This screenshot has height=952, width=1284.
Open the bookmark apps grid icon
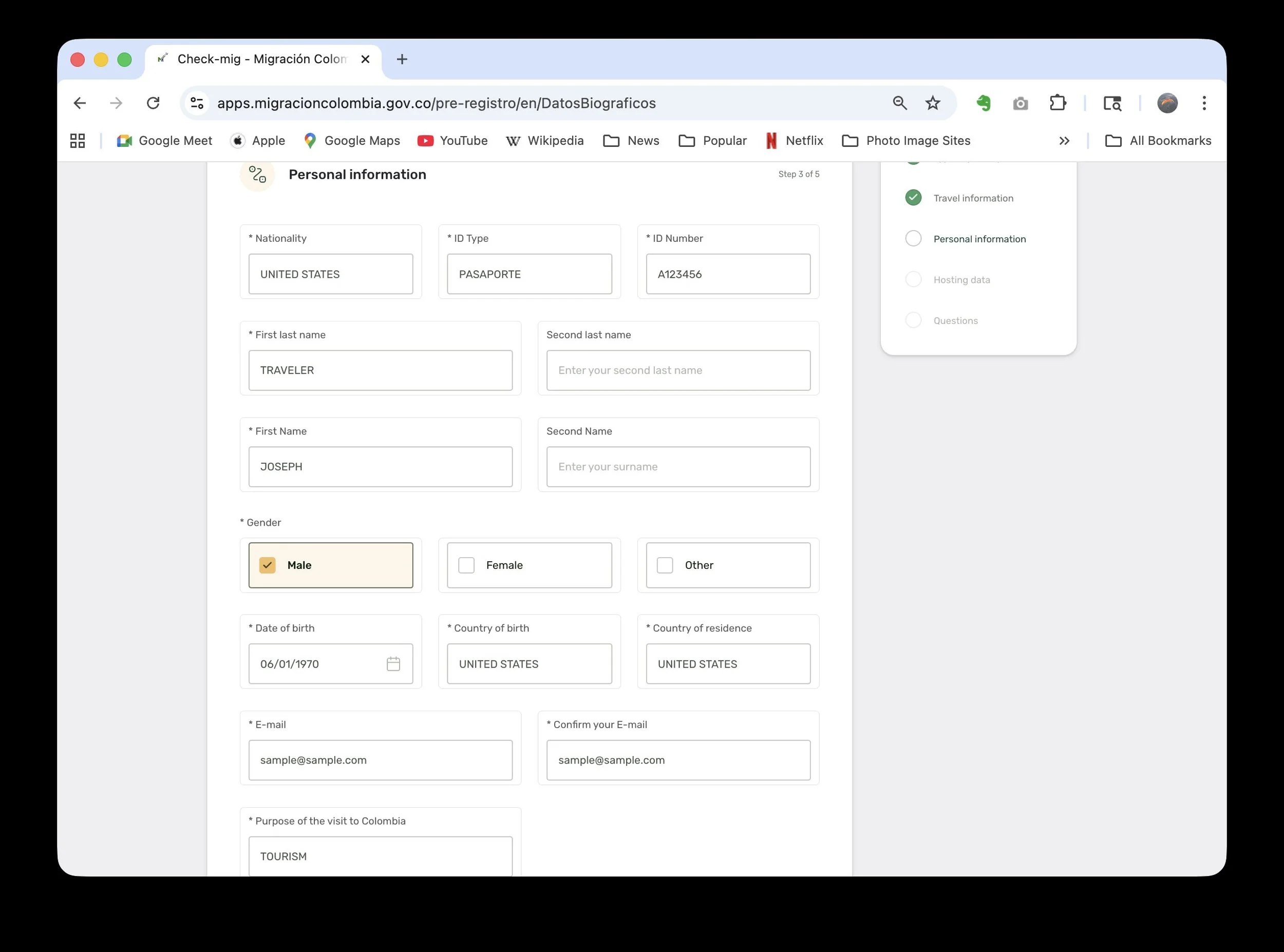click(x=78, y=141)
